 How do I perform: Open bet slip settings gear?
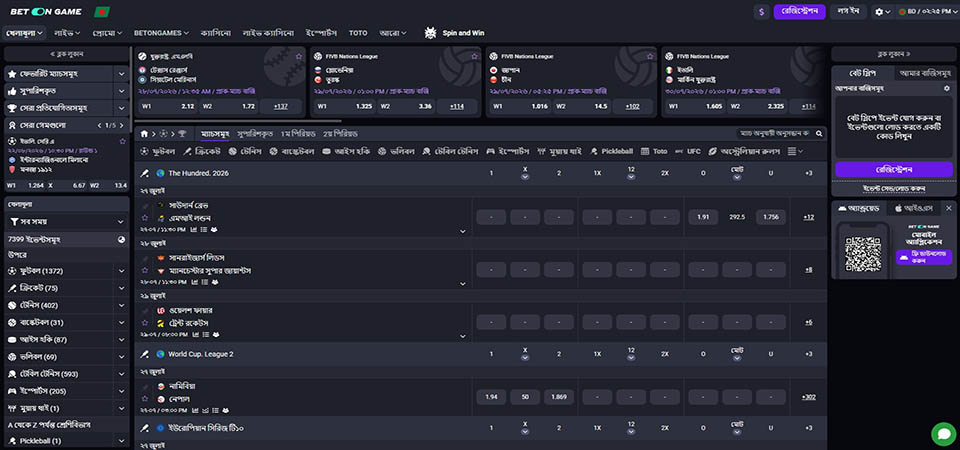point(947,88)
